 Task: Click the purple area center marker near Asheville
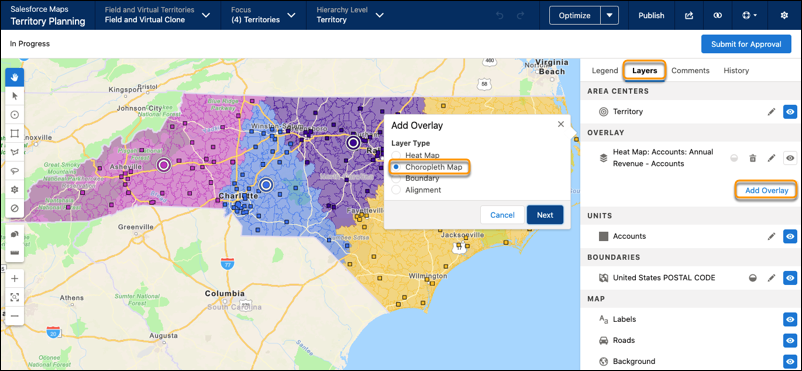click(164, 165)
